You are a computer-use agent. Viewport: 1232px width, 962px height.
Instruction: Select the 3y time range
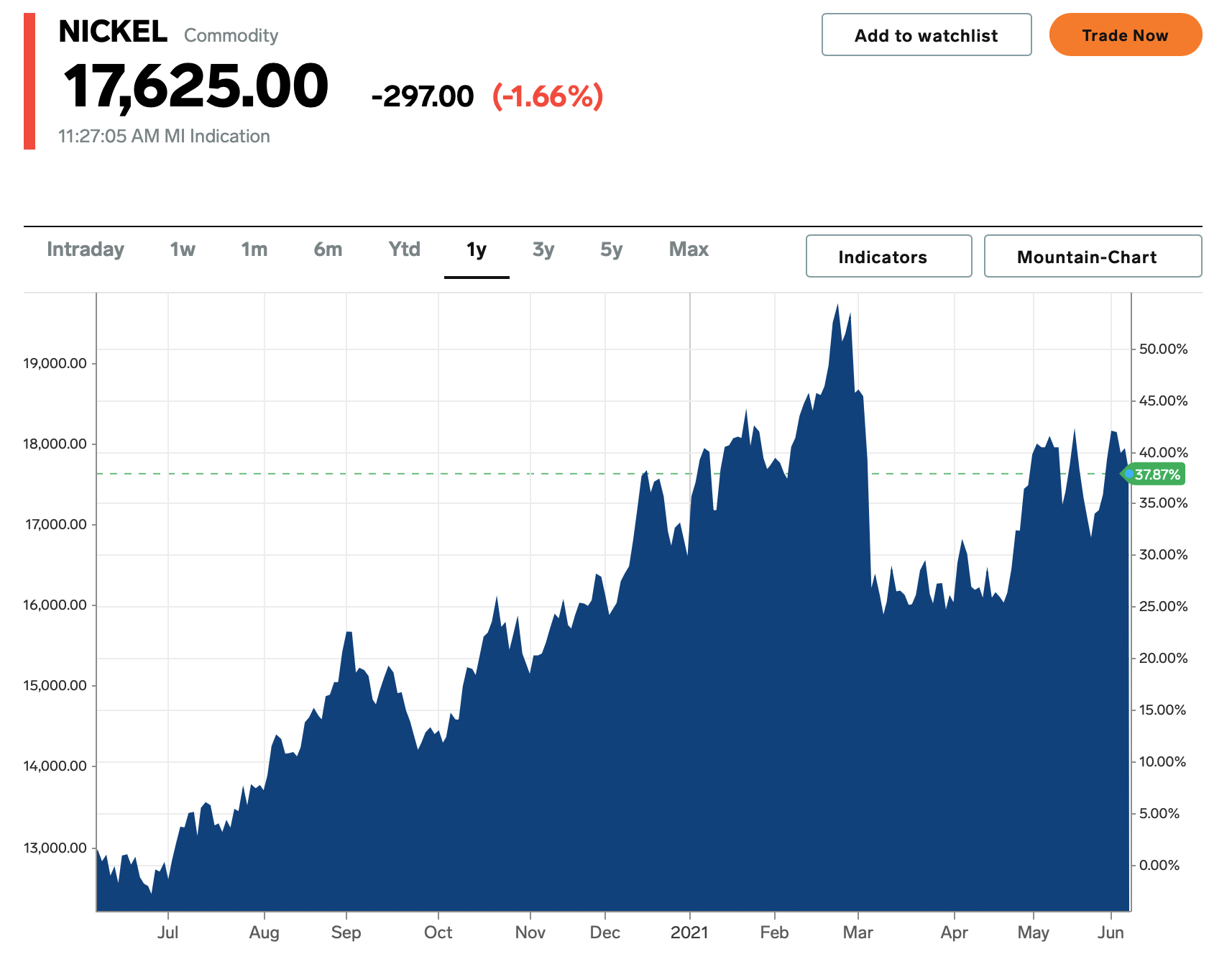pyautogui.click(x=543, y=249)
